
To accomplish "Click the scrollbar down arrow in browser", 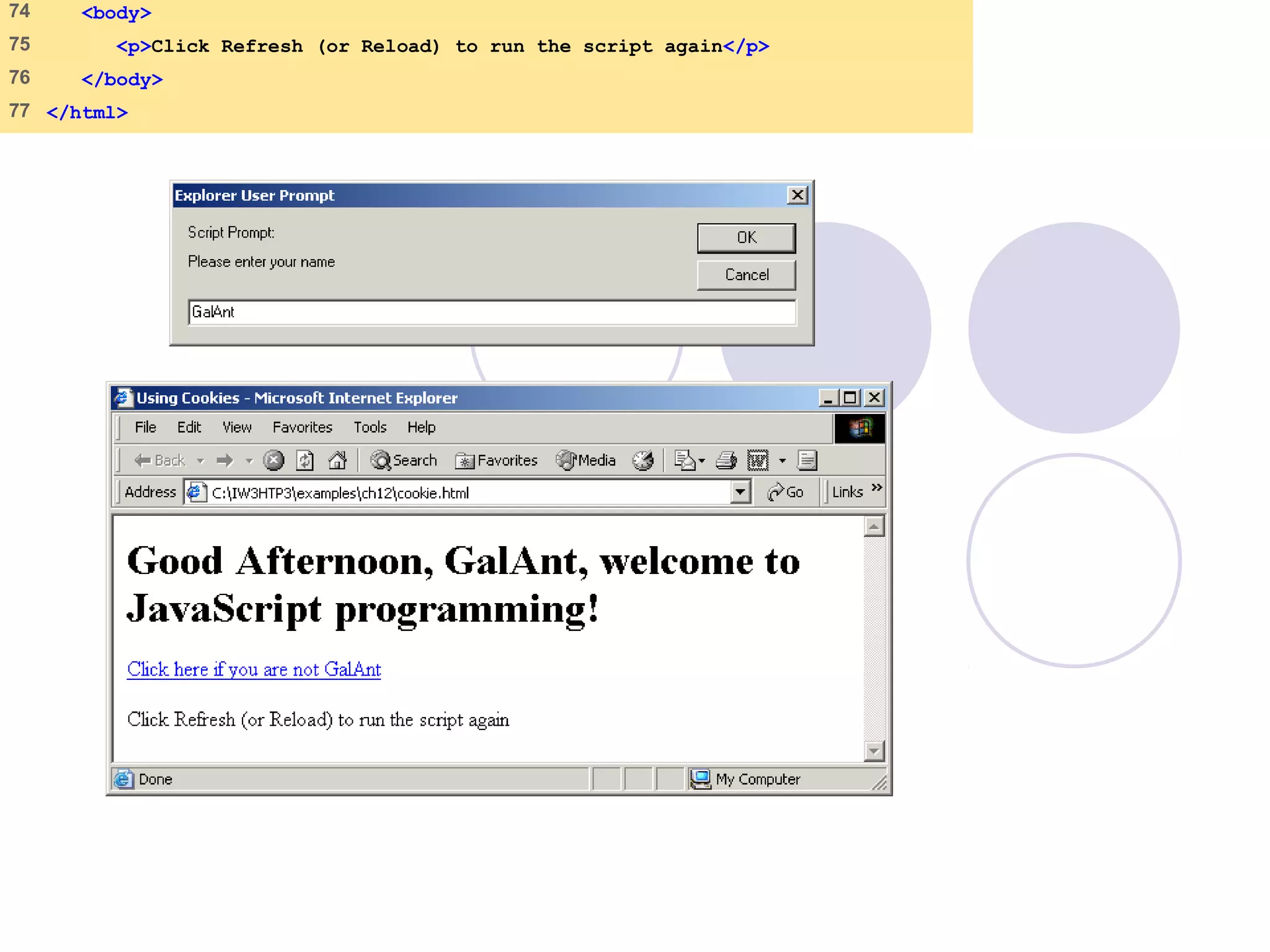I will coord(874,751).
